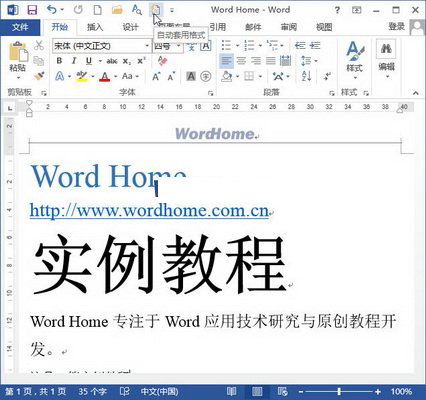Image resolution: width=426 pixels, height=400 pixels.
Task: Align text right
Action: pyautogui.click(x=256, y=61)
